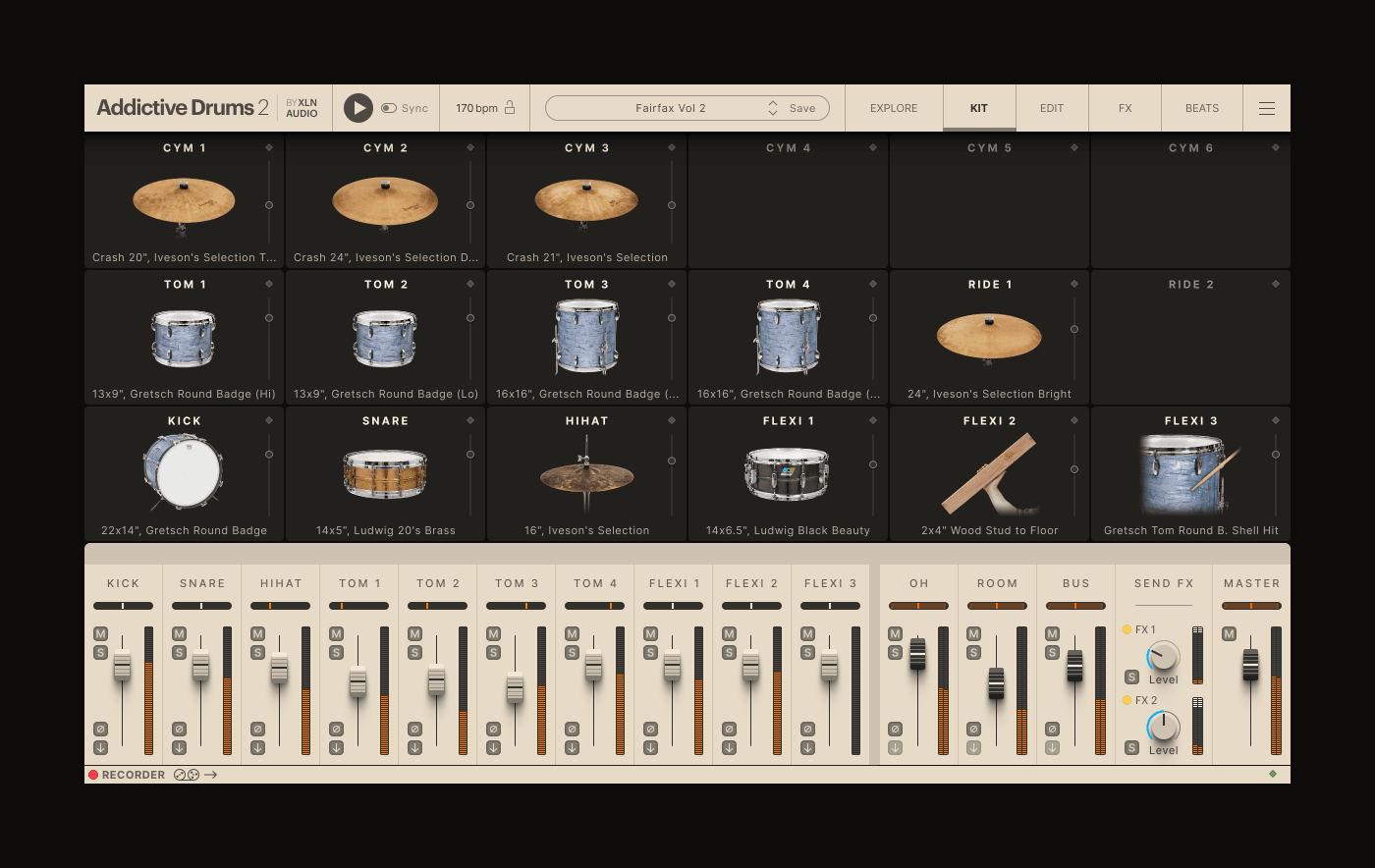Toggle the FX 1 send indicator

pos(1127,629)
